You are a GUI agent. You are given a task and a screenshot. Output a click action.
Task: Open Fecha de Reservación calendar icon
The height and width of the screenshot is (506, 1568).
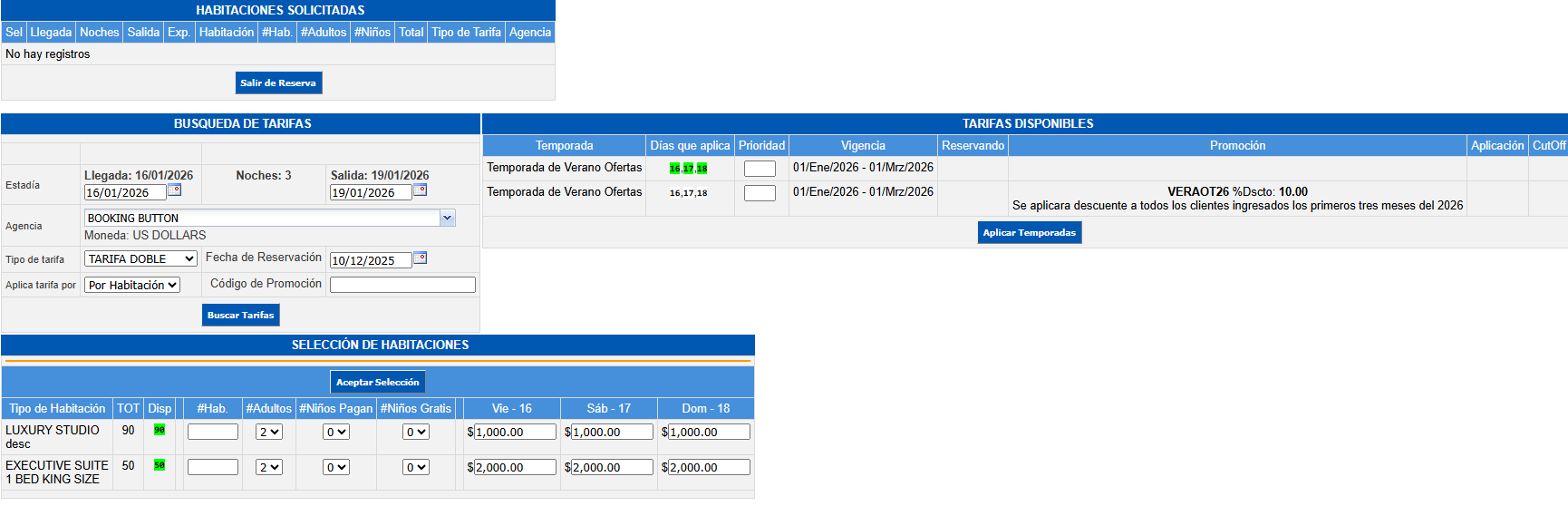420,258
